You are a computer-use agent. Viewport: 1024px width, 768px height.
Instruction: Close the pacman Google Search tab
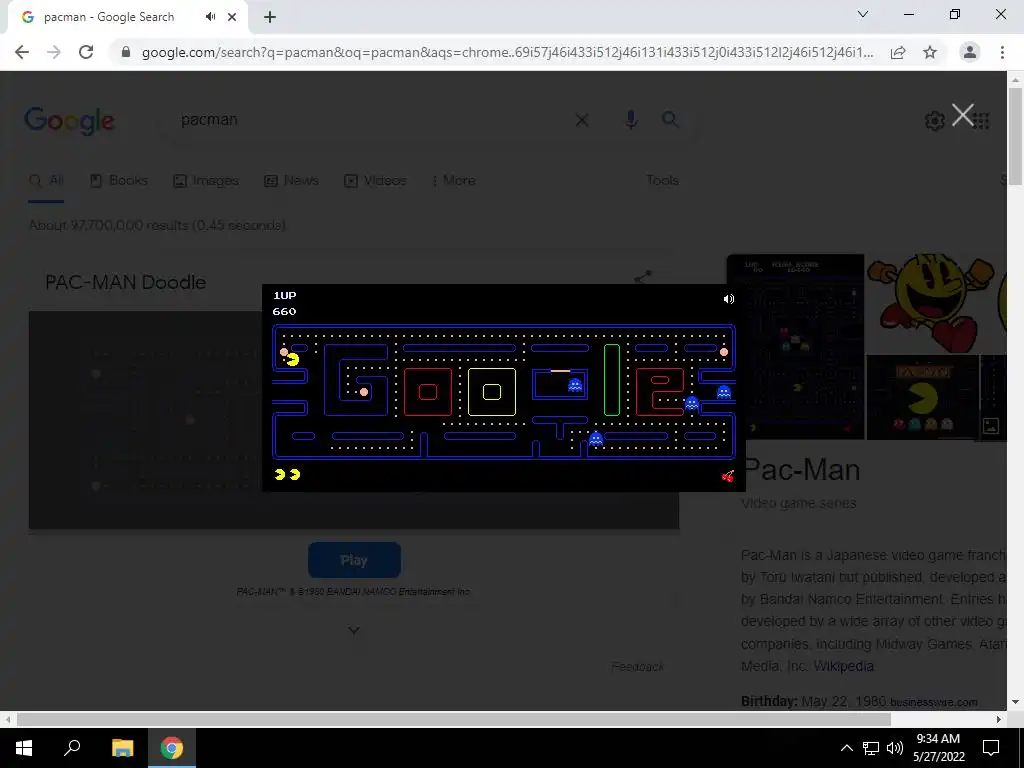point(232,17)
